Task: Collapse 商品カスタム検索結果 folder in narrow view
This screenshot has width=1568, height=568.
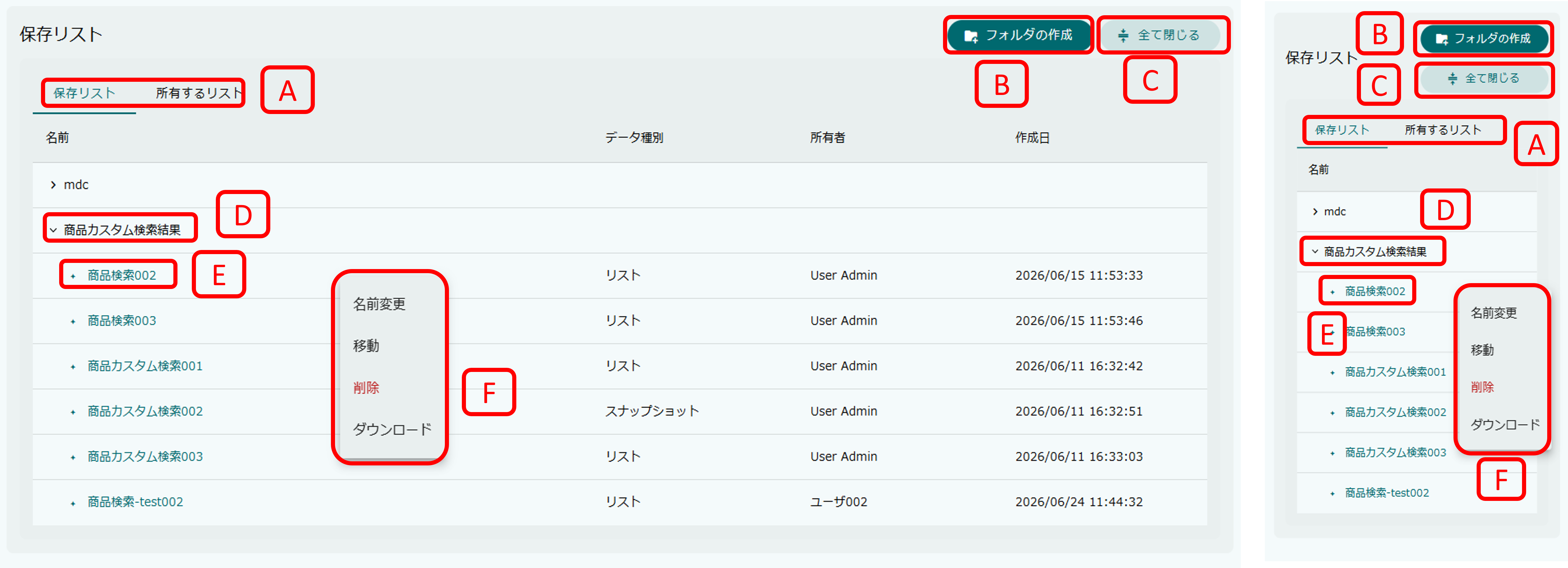Action: click(1315, 252)
